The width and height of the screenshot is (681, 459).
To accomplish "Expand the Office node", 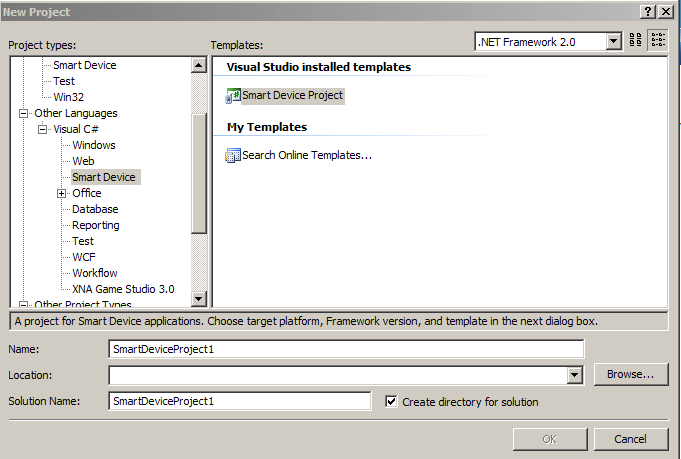I will [62, 194].
